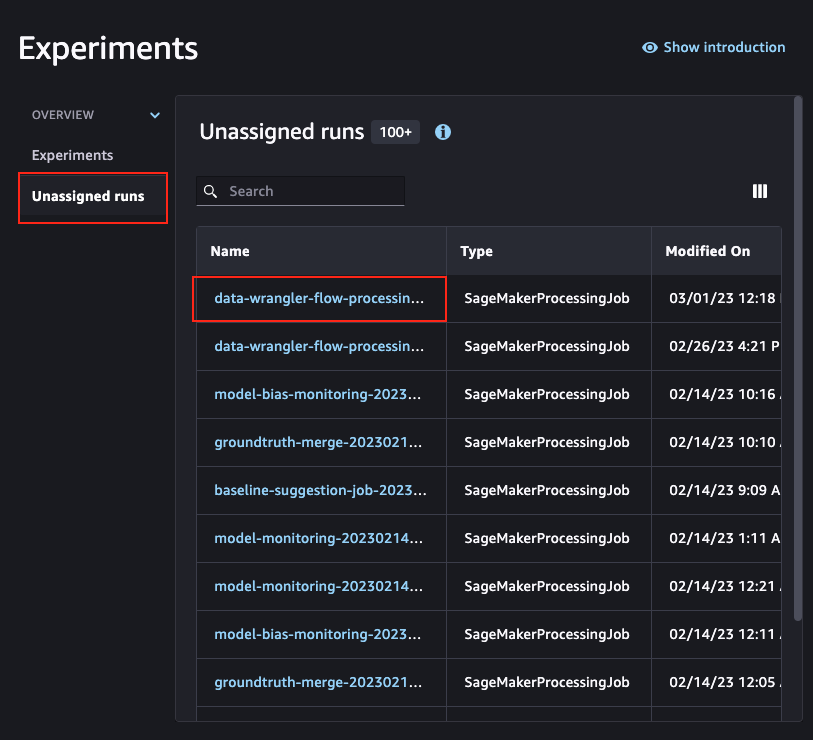Click SageMakerProcessingJob type in baseline-suggestion-job row

(x=547, y=490)
